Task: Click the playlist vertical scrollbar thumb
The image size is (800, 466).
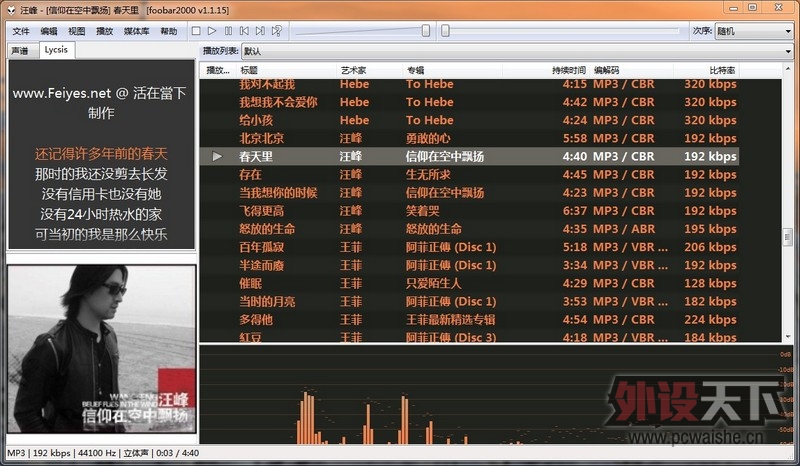Action: pyautogui.click(x=787, y=237)
